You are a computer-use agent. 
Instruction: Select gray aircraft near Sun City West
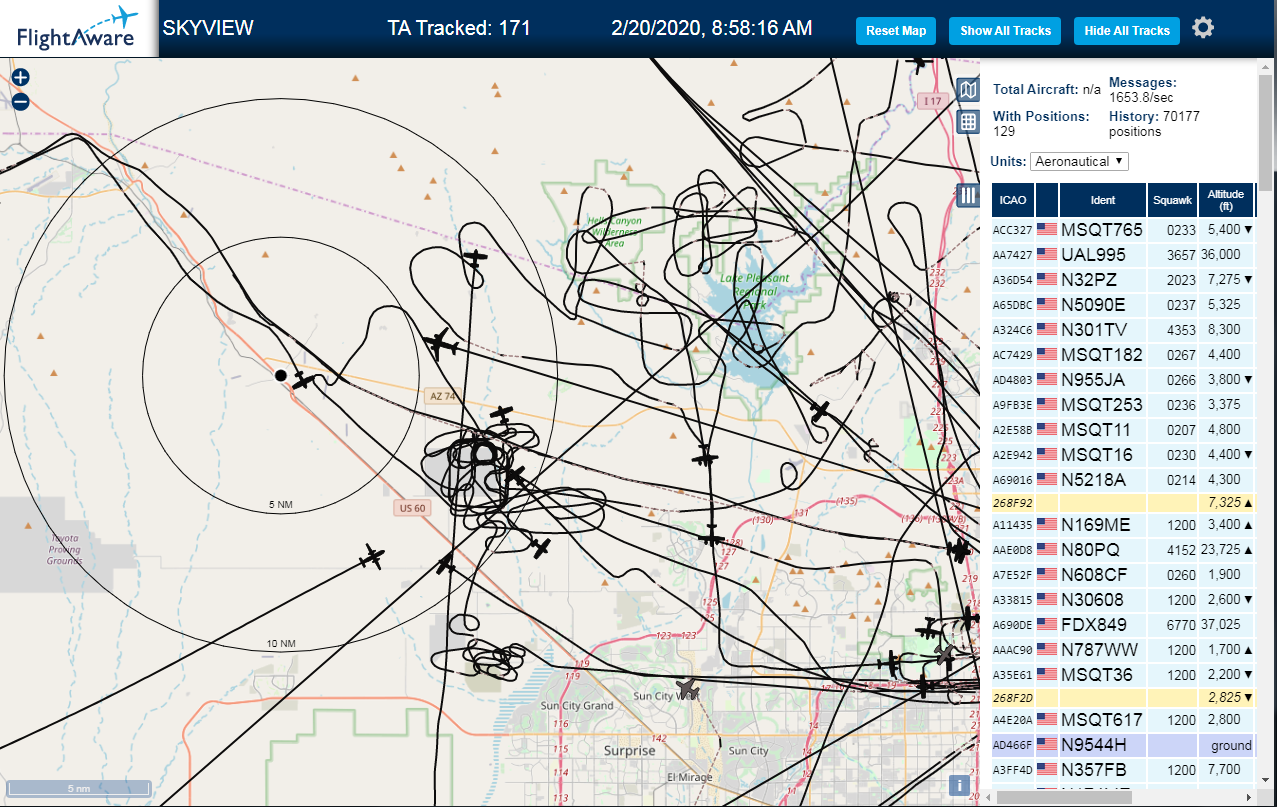click(688, 688)
